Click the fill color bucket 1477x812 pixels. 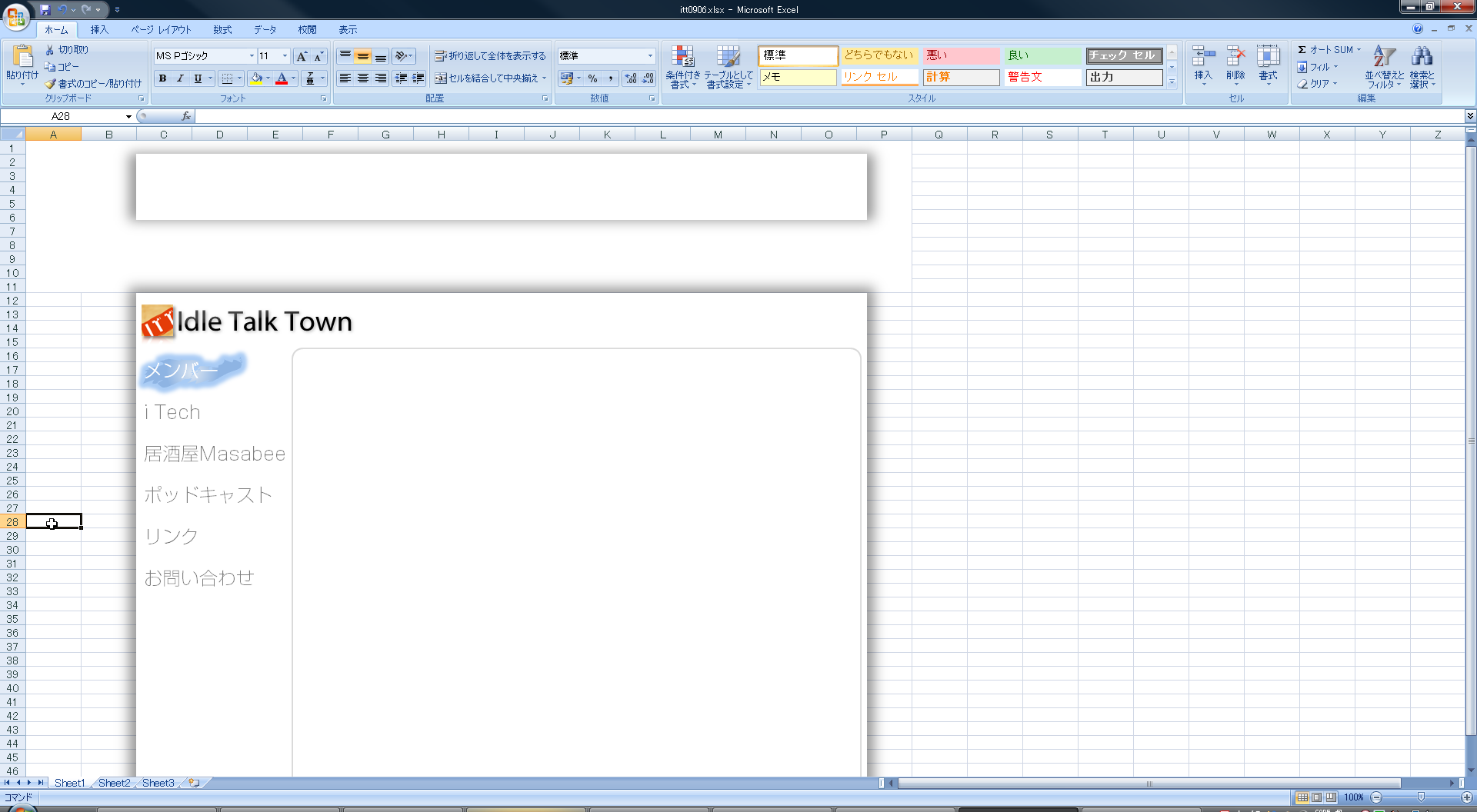tap(256, 78)
